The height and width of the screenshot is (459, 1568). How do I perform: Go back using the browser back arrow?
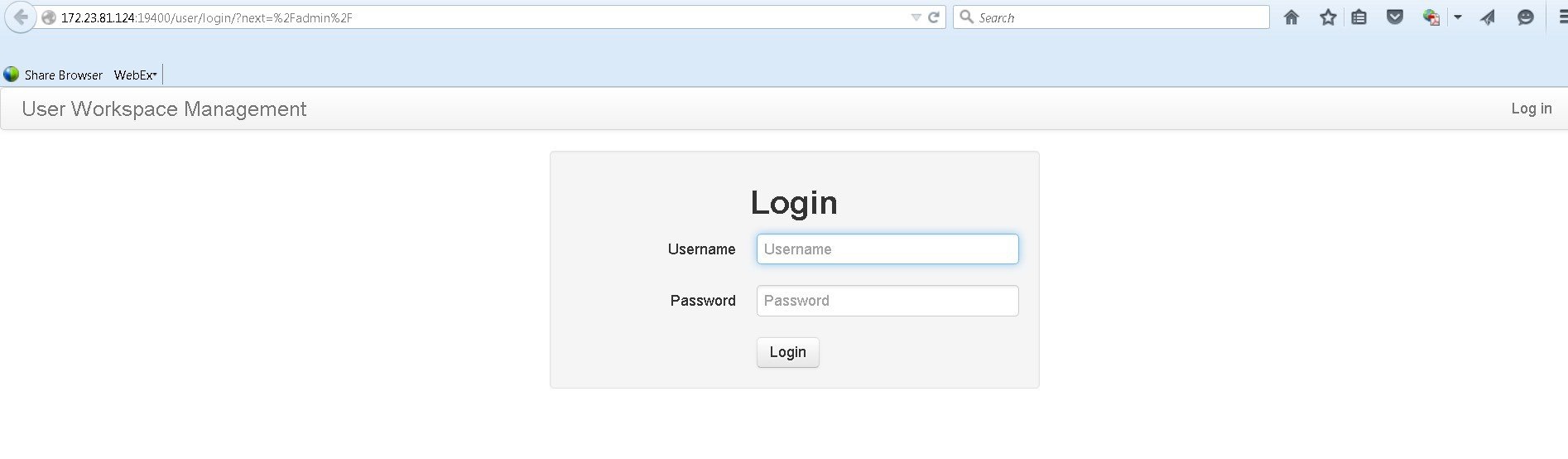(x=20, y=17)
